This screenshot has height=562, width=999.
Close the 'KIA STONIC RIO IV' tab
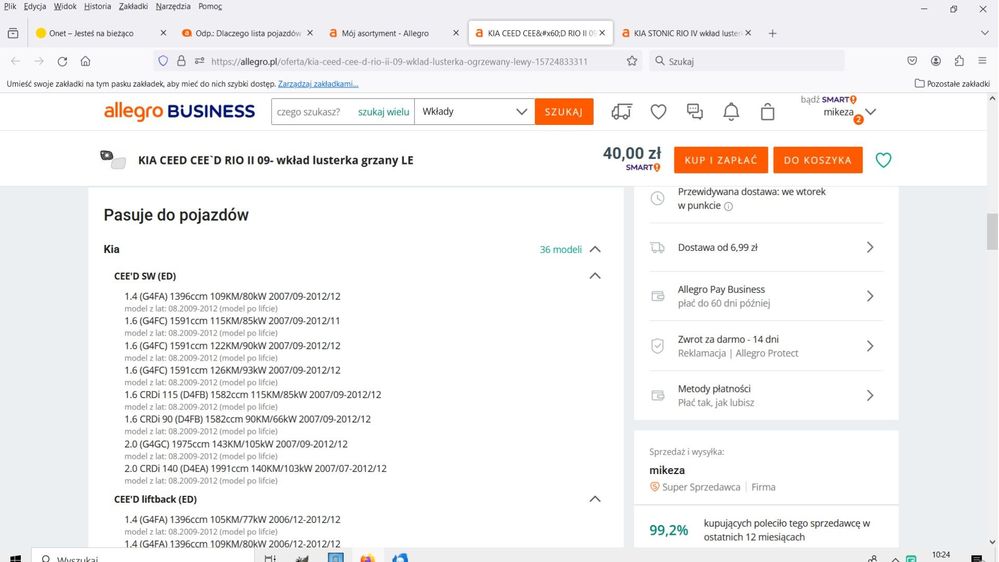click(748, 33)
